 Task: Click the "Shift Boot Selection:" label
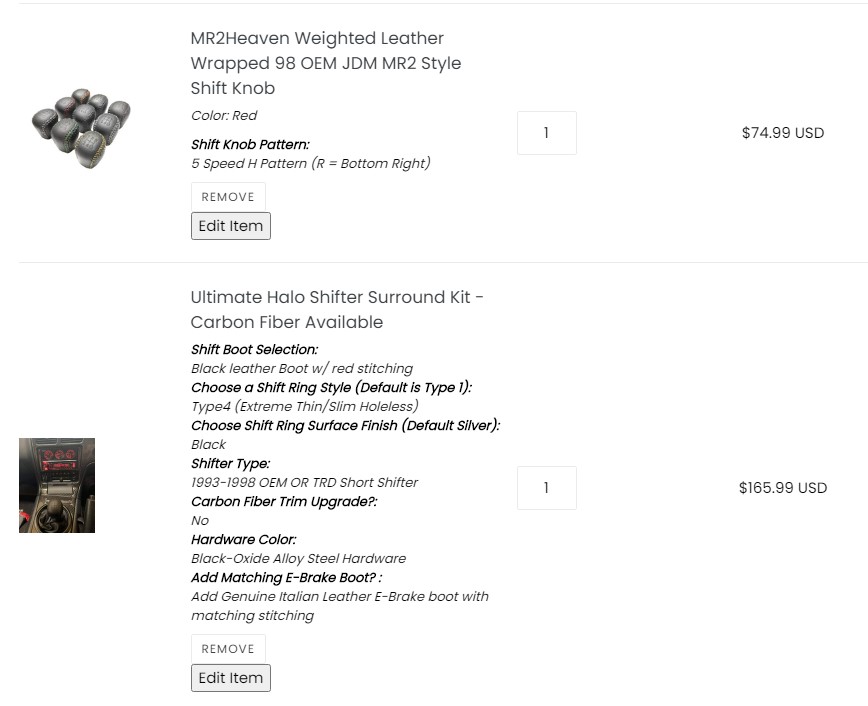click(x=254, y=350)
